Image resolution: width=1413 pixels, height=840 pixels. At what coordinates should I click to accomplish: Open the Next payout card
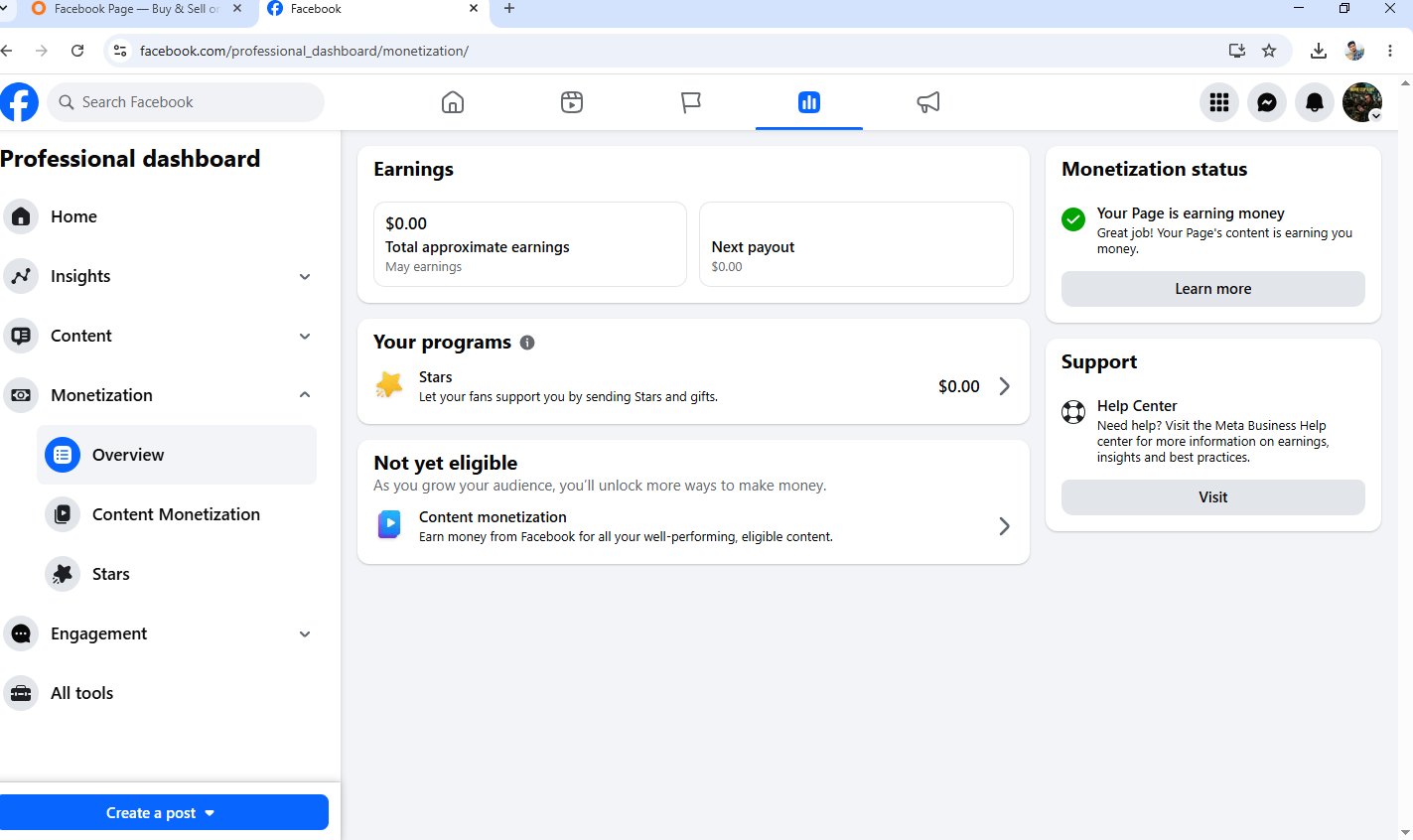(x=856, y=244)
